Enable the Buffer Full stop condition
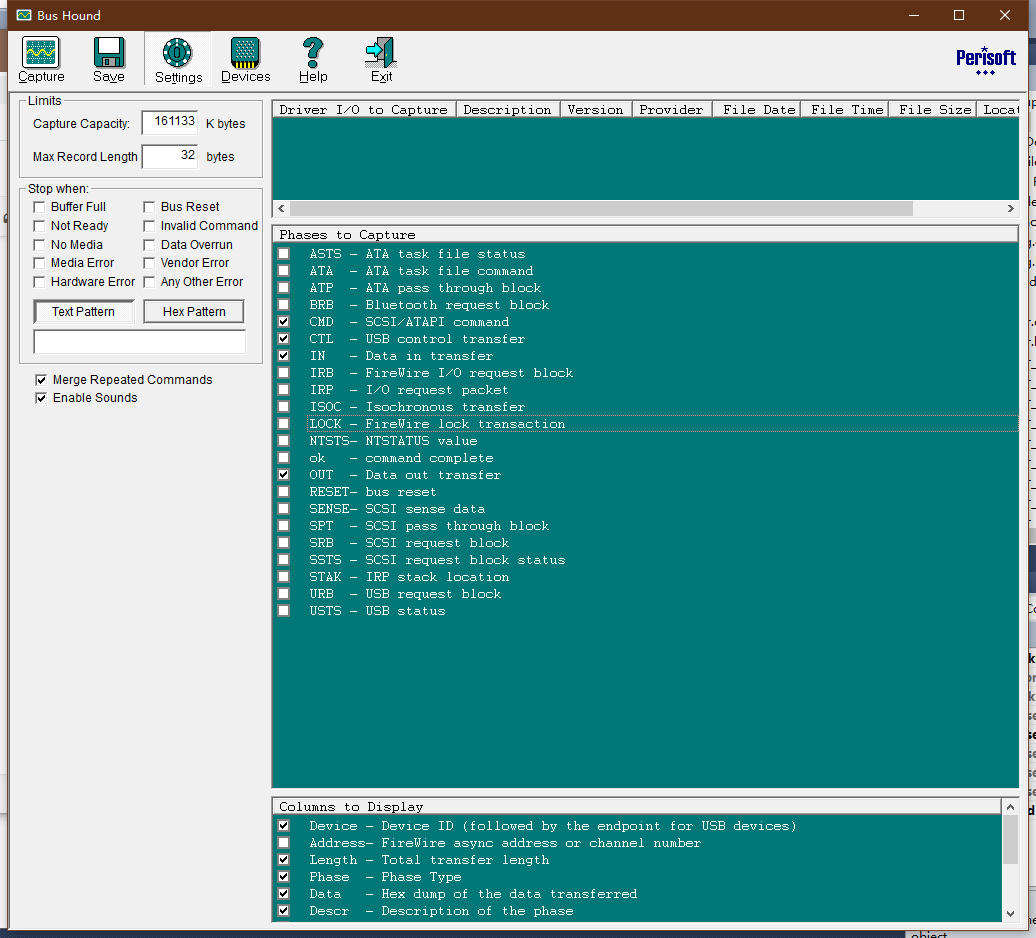This screenshot has height=938, width=1036. click(x=39, y=207)
